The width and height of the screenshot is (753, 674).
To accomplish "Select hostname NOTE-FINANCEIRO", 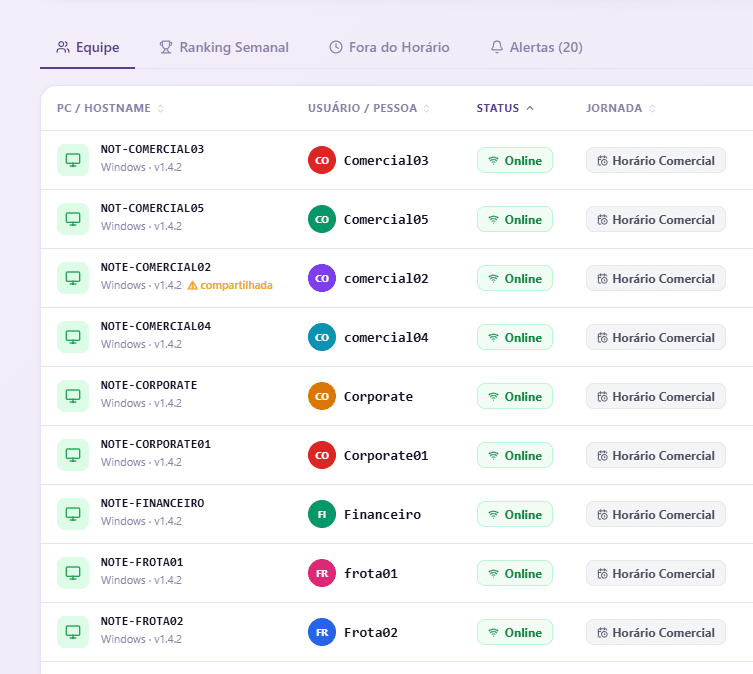I will tap(152, 503).
